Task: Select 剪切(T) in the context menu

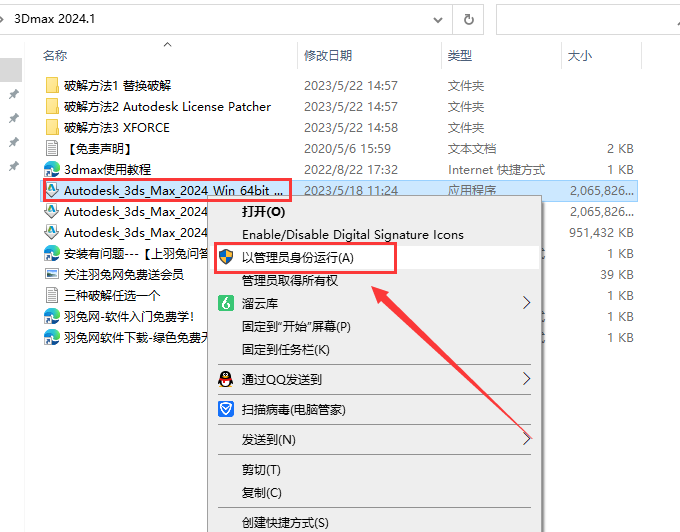Action: coord(261,470)
